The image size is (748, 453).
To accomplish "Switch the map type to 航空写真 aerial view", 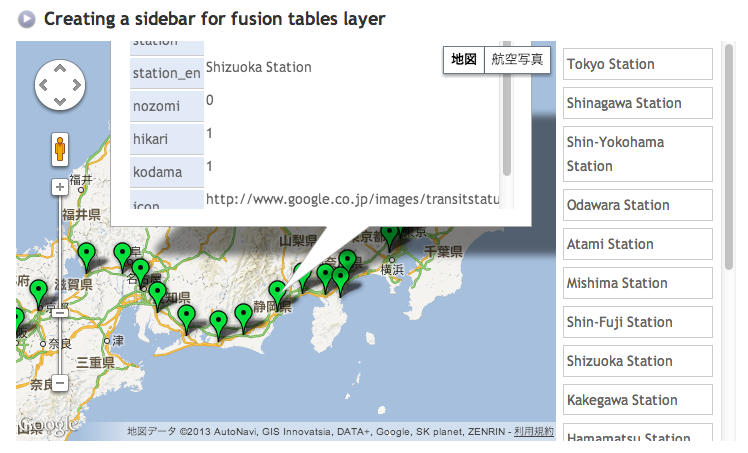I will (517, 60).
